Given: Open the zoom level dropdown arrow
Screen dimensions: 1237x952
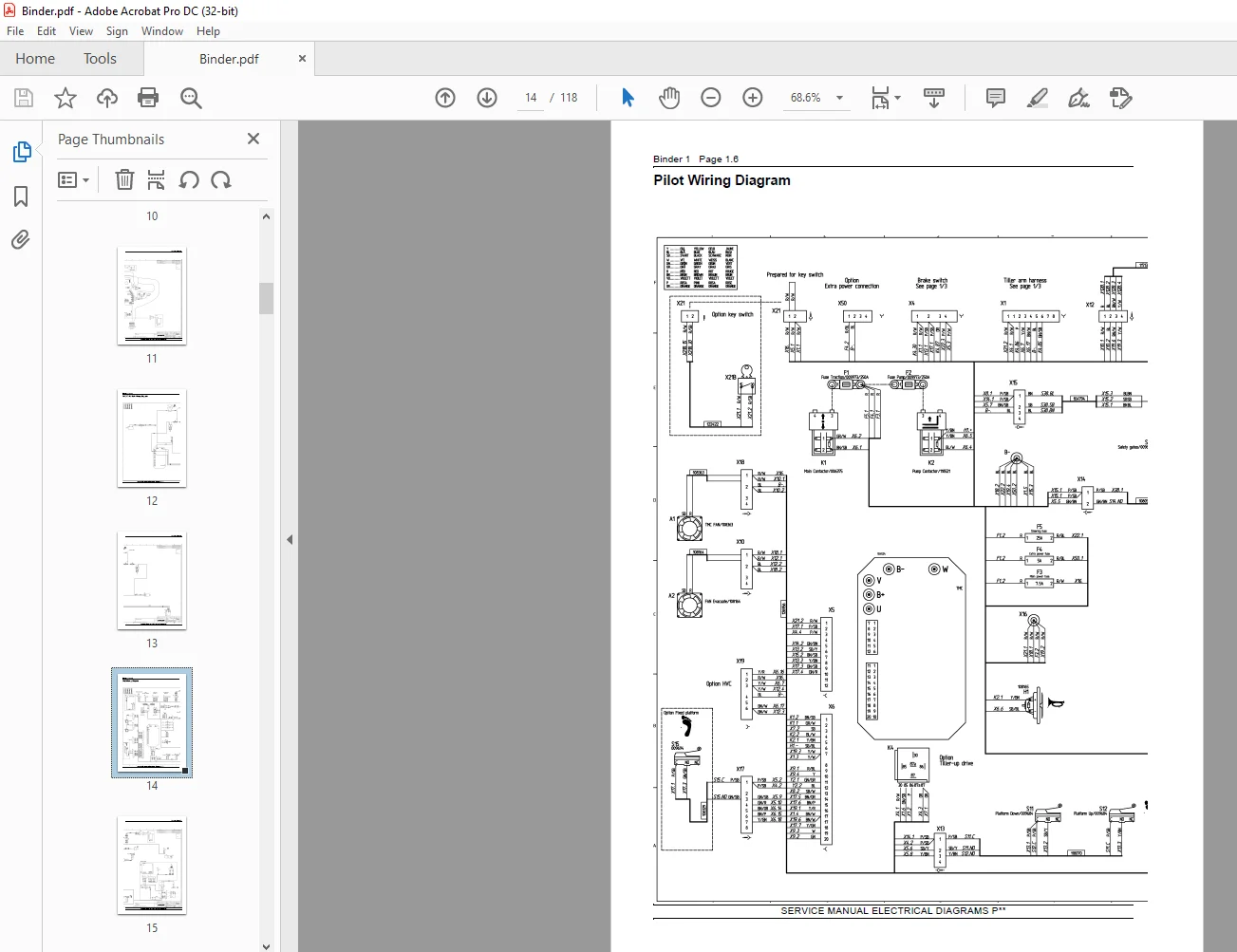Looking at the screenshot, I should (x=839, y=98).
